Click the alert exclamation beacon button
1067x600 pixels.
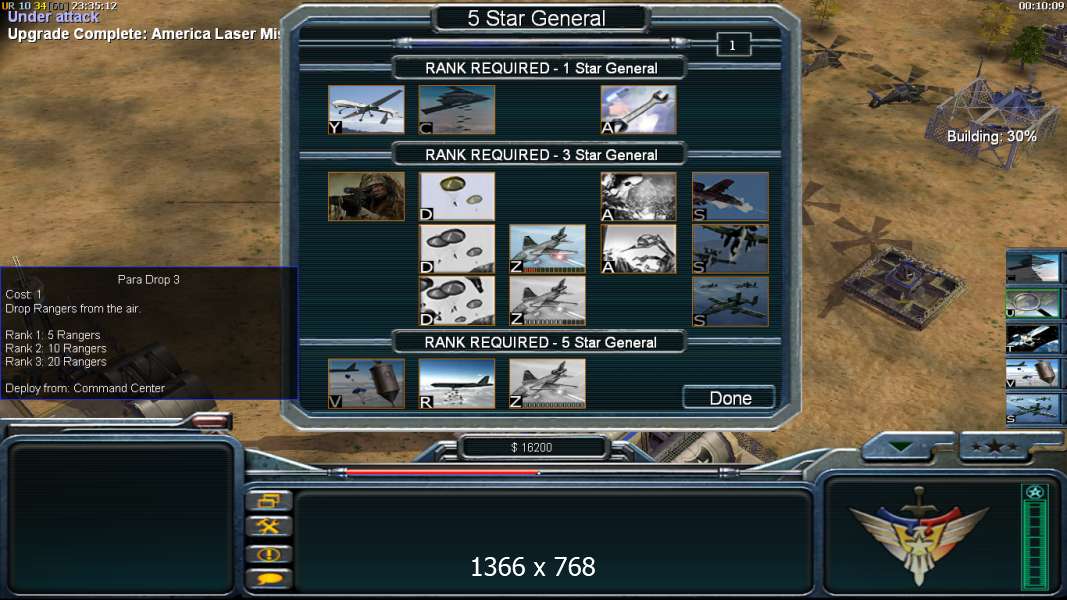tap(269, 554)
